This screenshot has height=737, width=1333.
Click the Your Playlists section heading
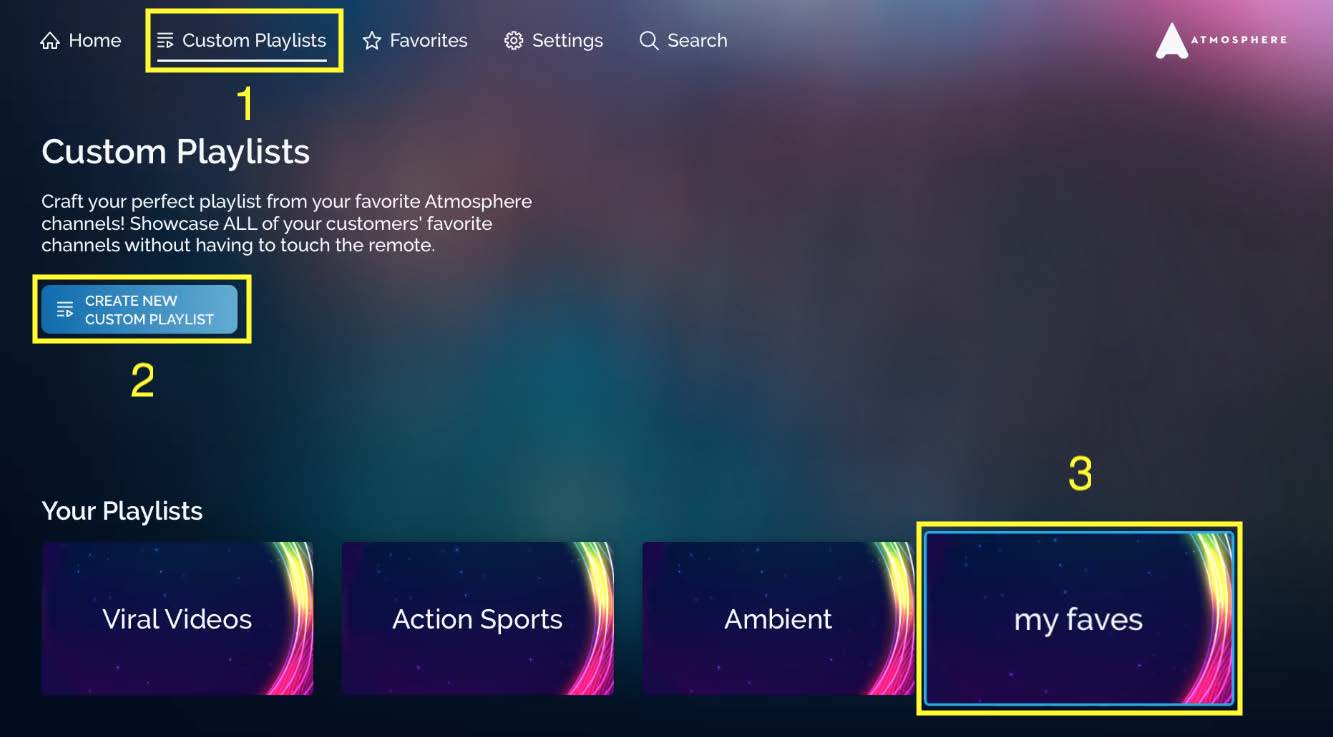[x=122, y=511]
